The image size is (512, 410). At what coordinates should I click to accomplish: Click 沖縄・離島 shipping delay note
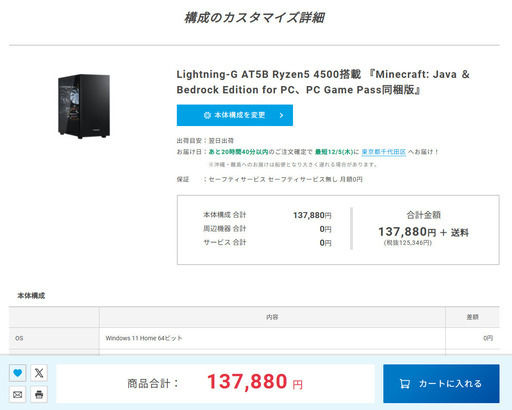click(x=293, y=165)
